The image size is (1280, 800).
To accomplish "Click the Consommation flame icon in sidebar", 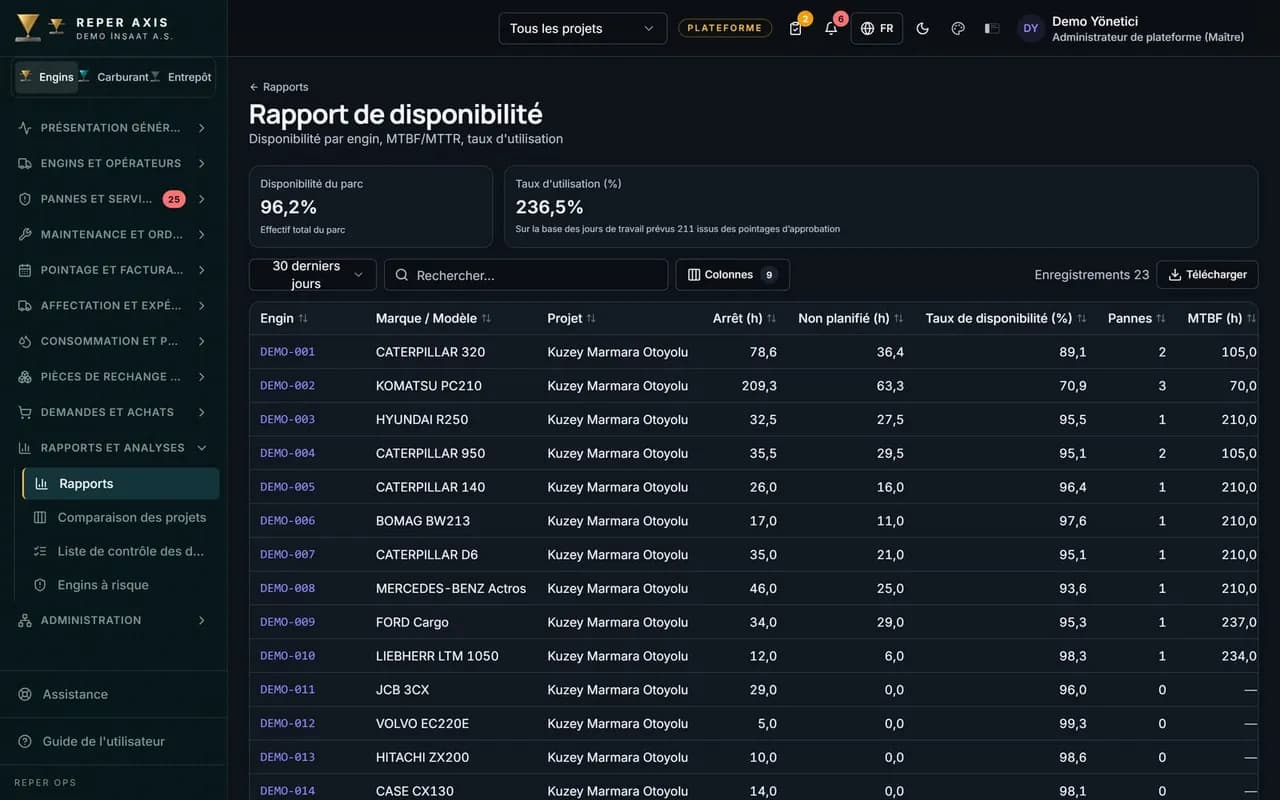I will tap(25, 341).
